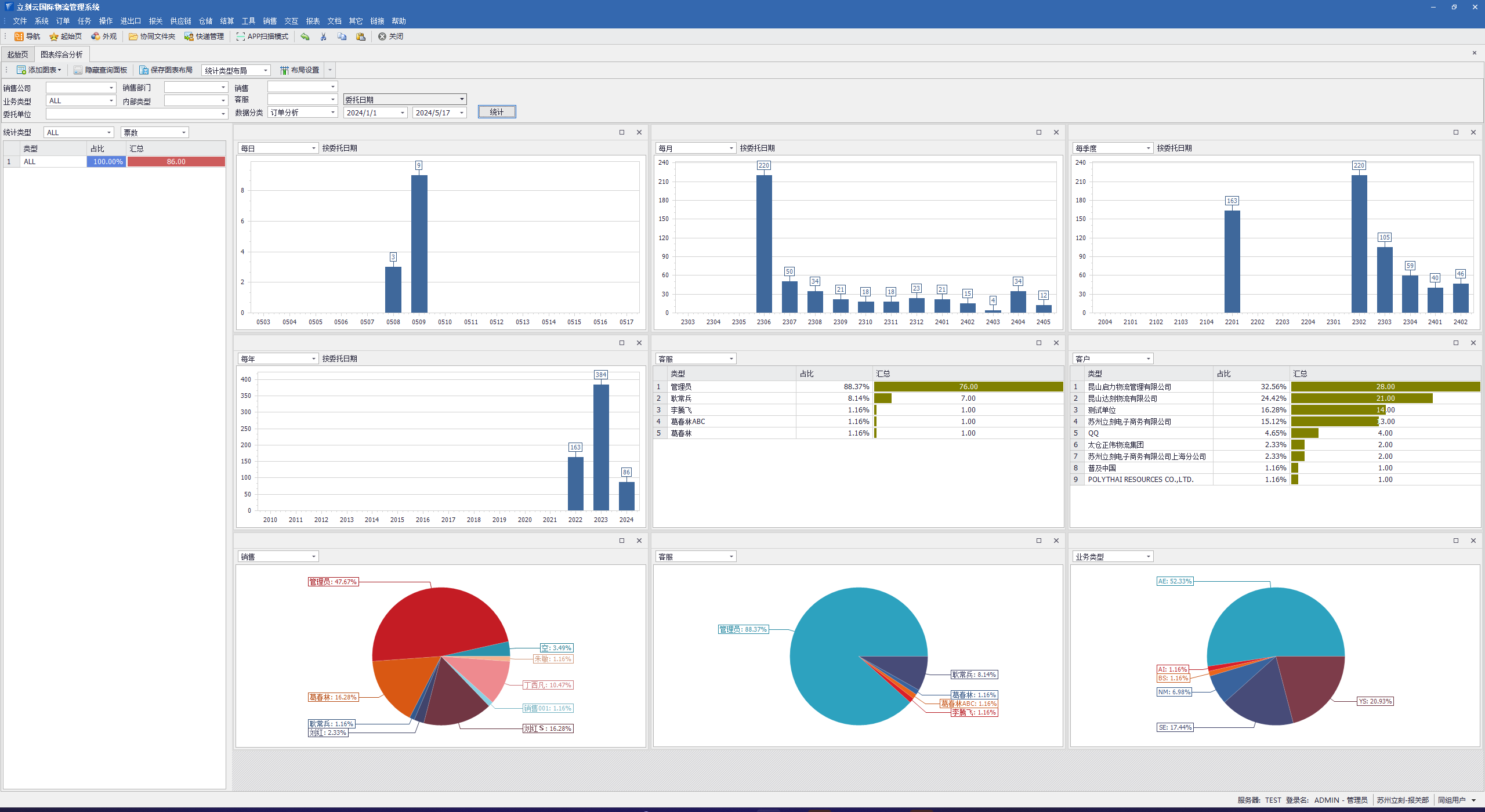Viewport: 1485px width, 812px height.
Task: Open 快递管理 express management
Action: point(204,37)
